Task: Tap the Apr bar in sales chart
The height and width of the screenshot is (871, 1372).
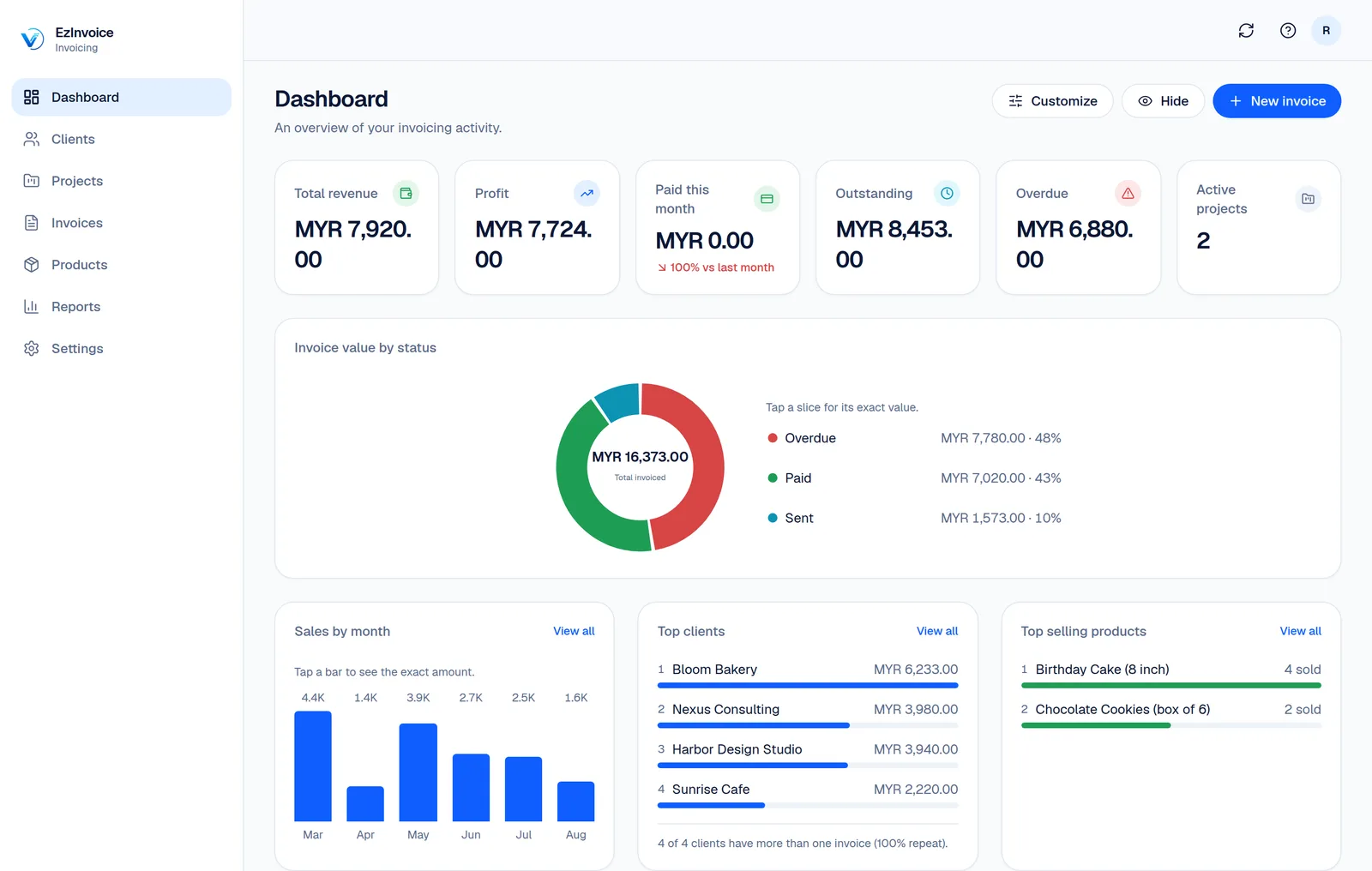Action: click(x=365, y=804)
